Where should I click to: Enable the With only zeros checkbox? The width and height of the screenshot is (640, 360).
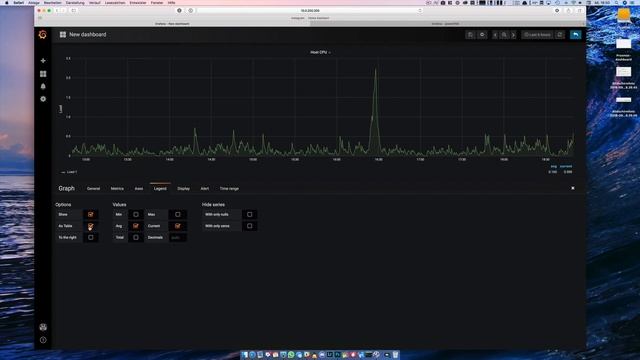coord(249,226)
